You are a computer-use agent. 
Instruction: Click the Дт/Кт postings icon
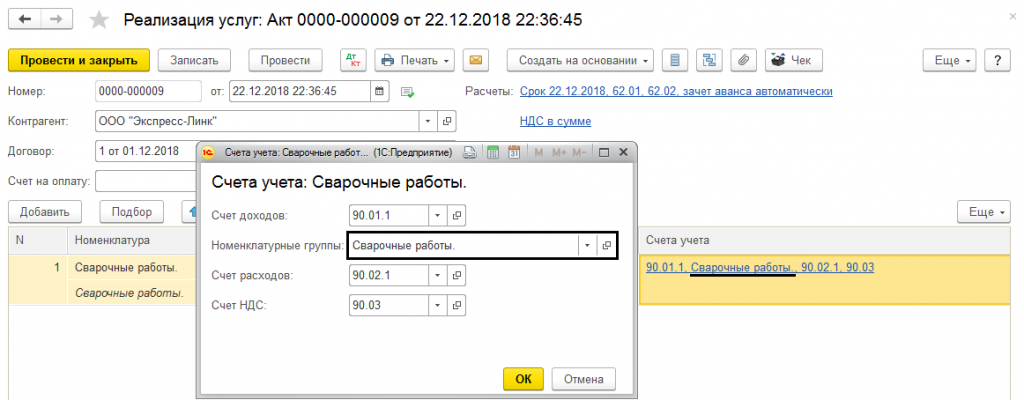point(353,60)
